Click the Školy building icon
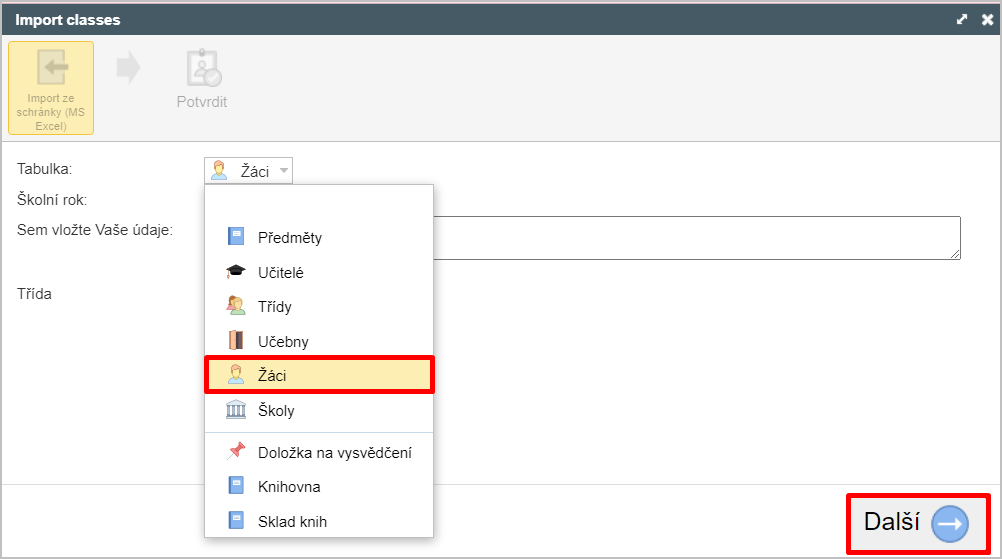 pyautogui.click(x=236, y=409)
